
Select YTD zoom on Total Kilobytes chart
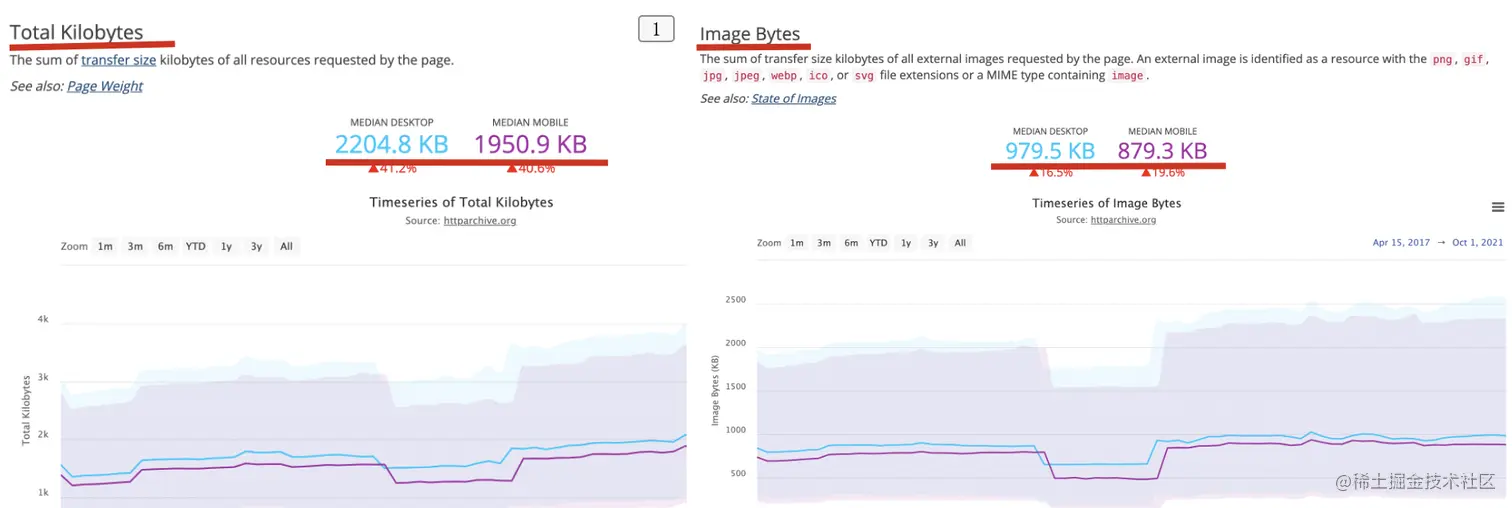[196, 246]
